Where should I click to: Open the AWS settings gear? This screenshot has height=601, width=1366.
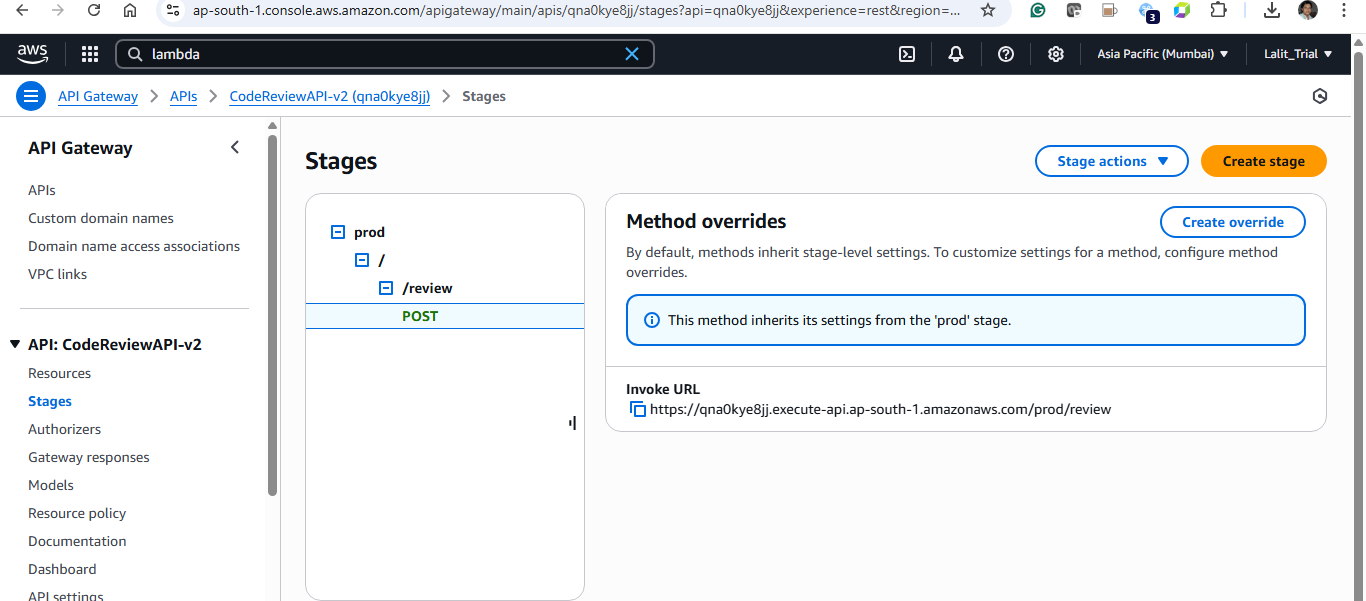point(1056,54)
